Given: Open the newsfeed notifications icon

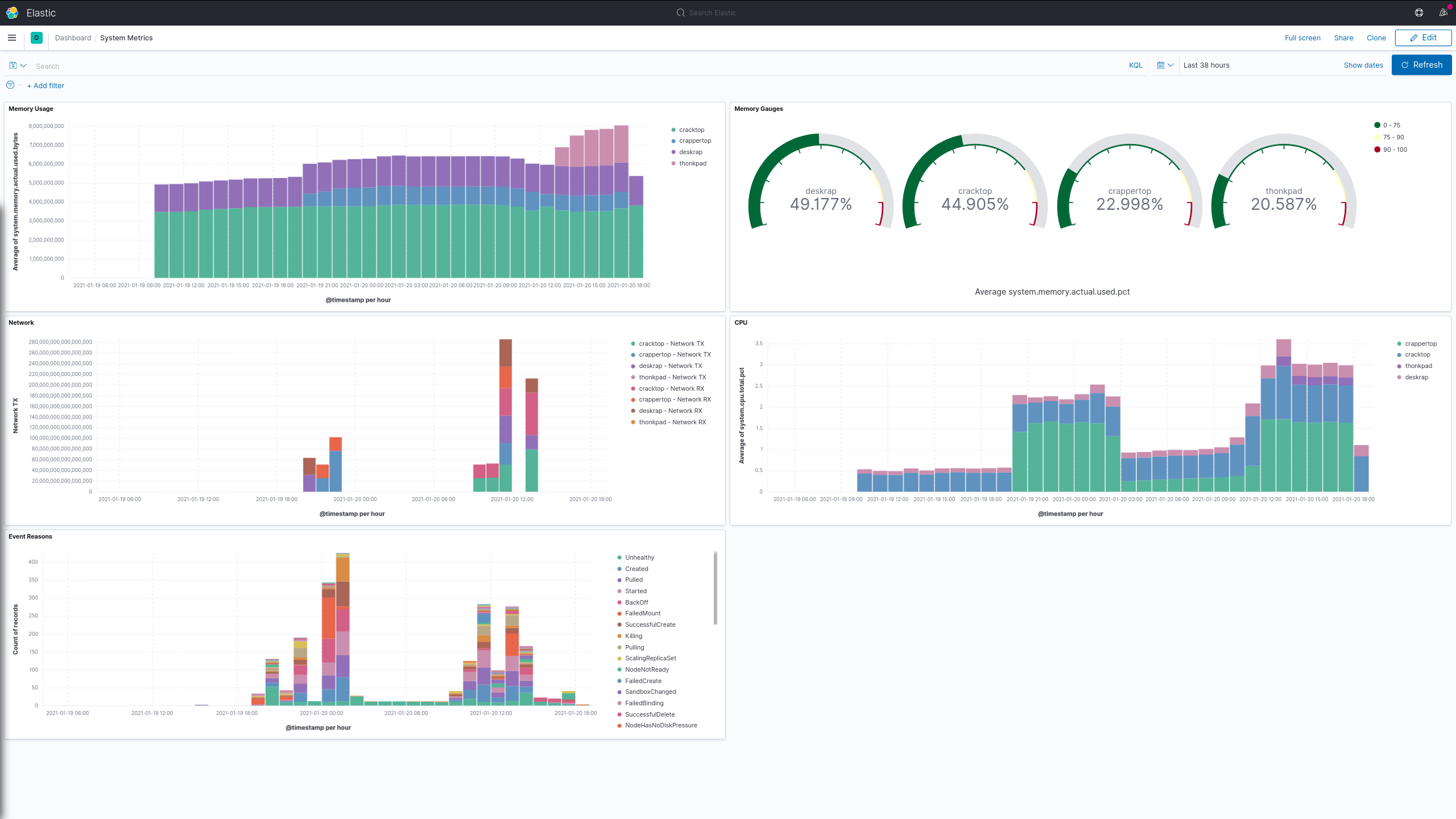Looking at the screenshot, I should [1443, 13].
